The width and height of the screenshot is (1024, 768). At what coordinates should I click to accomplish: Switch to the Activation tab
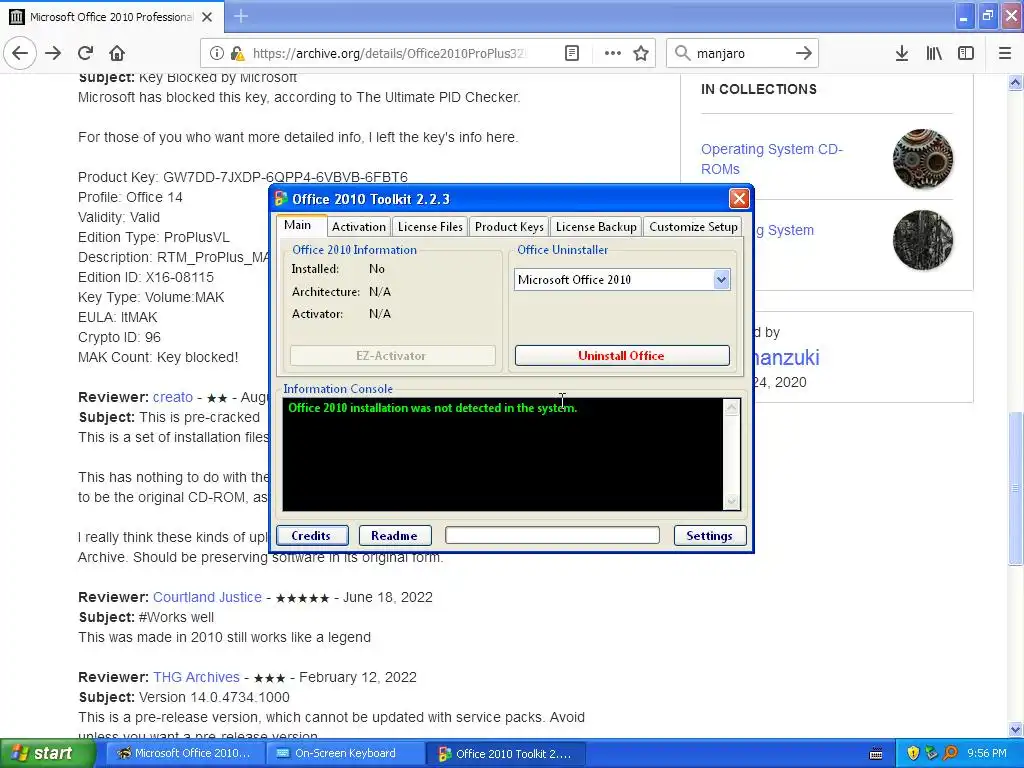[x=359, y=227]
